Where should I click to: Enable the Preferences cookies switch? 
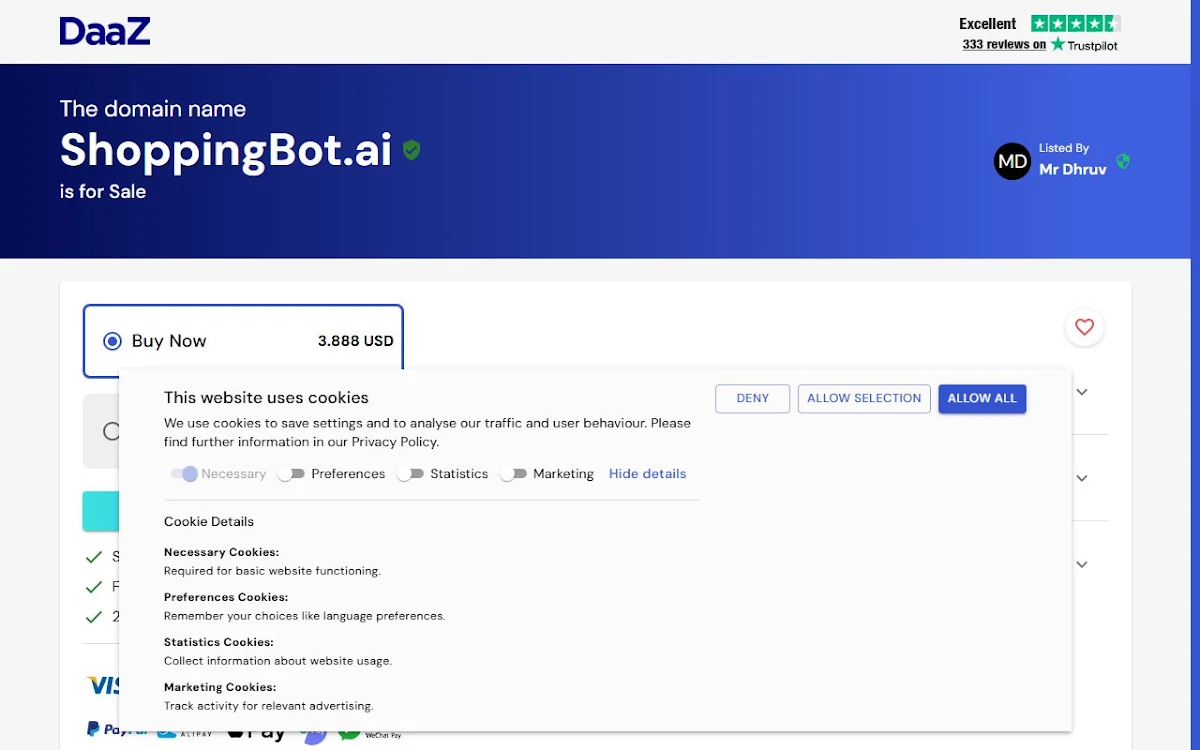pos(291,474)
